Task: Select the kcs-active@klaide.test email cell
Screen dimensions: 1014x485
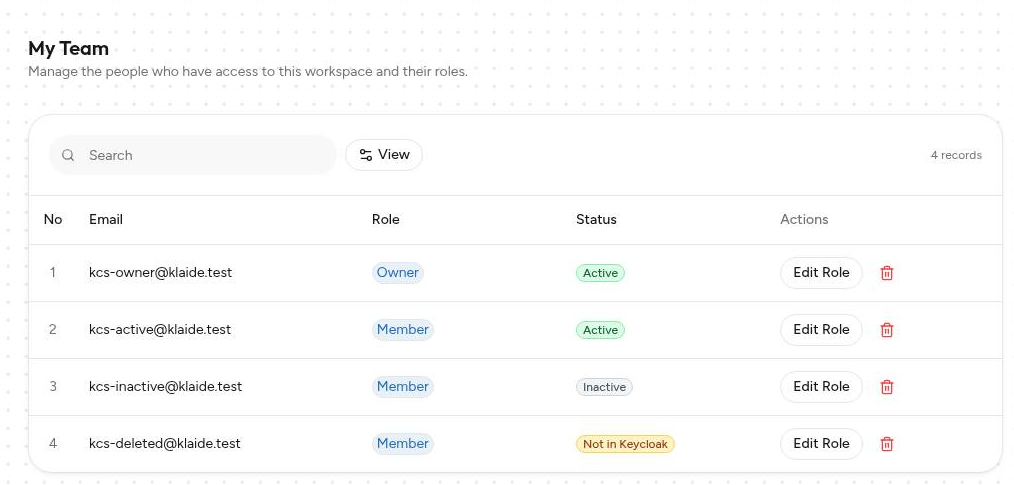Action: coord(160,330)
